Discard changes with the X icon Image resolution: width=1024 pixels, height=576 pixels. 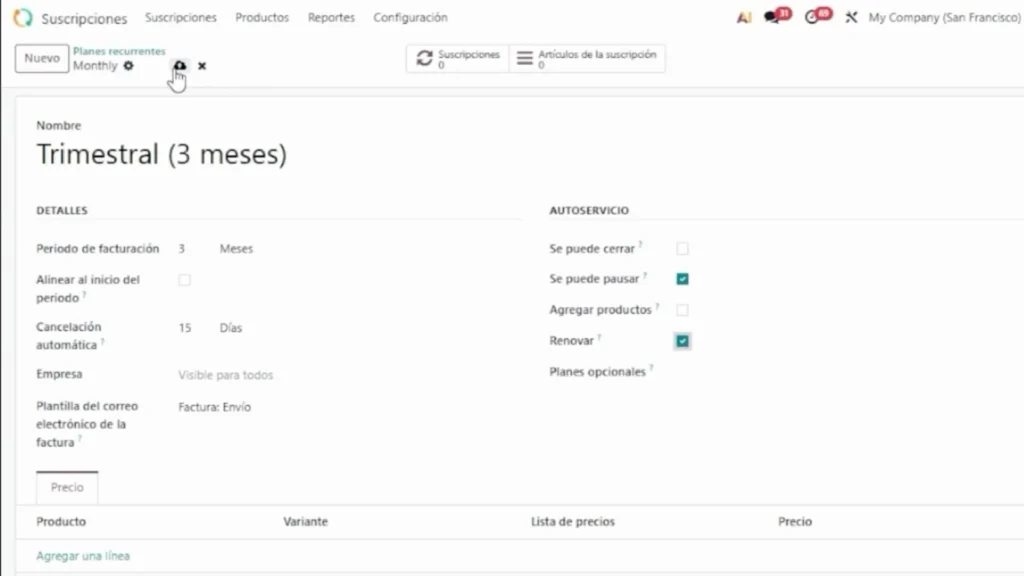point(202,66)
